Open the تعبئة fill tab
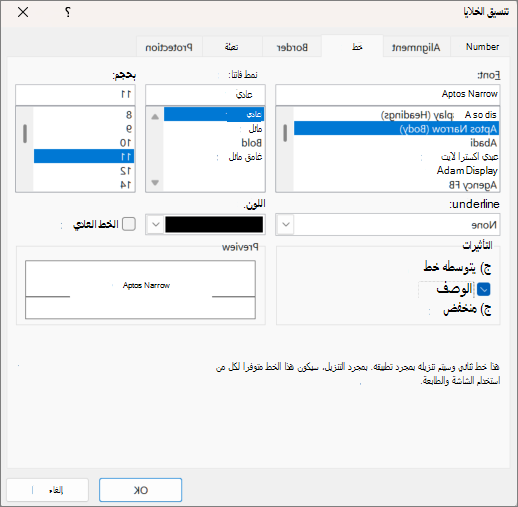The height and width of the screenshot is (507, 518). 231,47
